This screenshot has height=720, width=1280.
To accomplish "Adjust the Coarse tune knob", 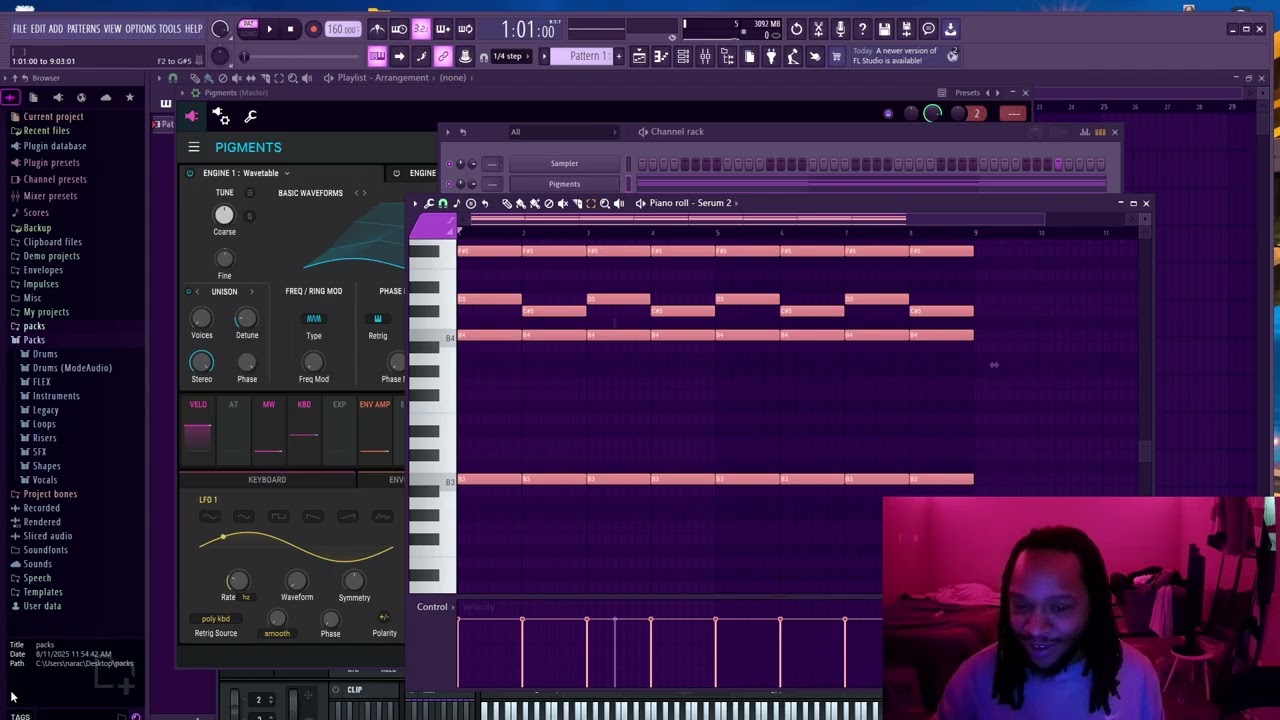I will coord(224,214).
